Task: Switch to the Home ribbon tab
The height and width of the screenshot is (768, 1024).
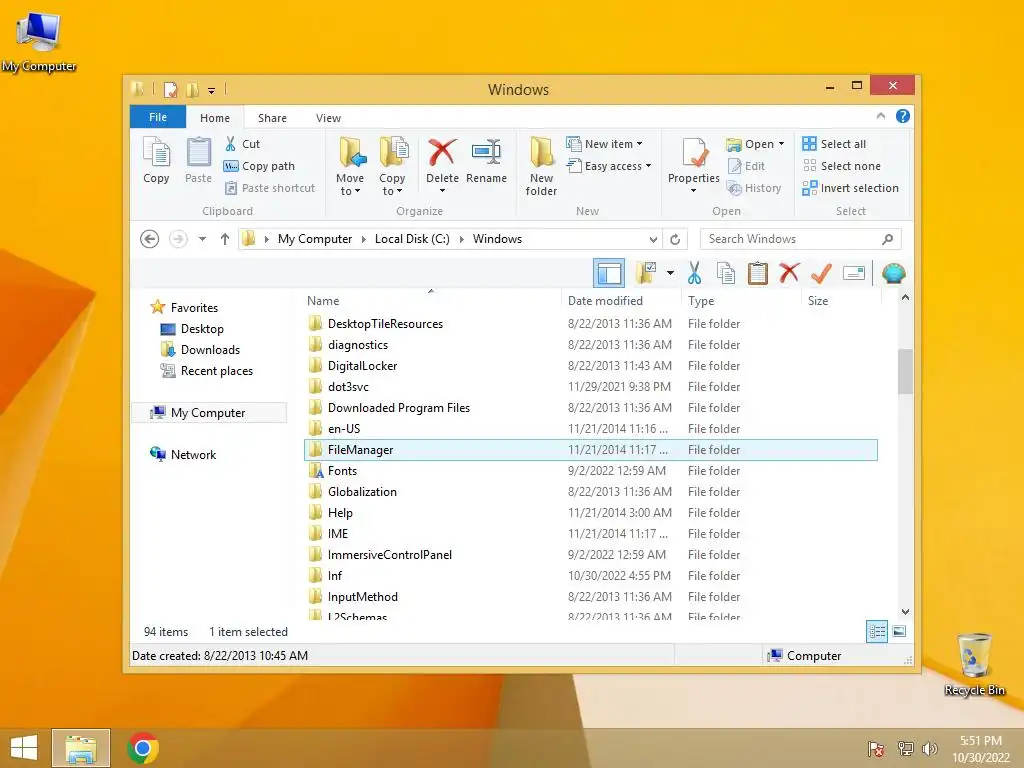Action: coord(215,118)
